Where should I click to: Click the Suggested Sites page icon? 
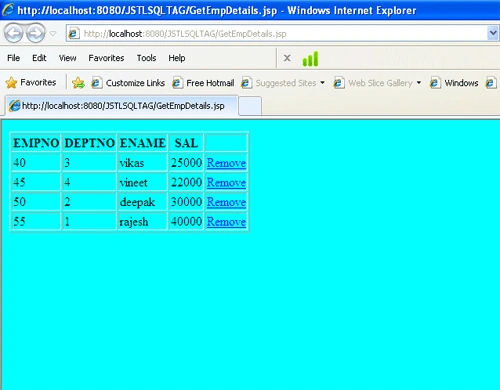[246, 83]
